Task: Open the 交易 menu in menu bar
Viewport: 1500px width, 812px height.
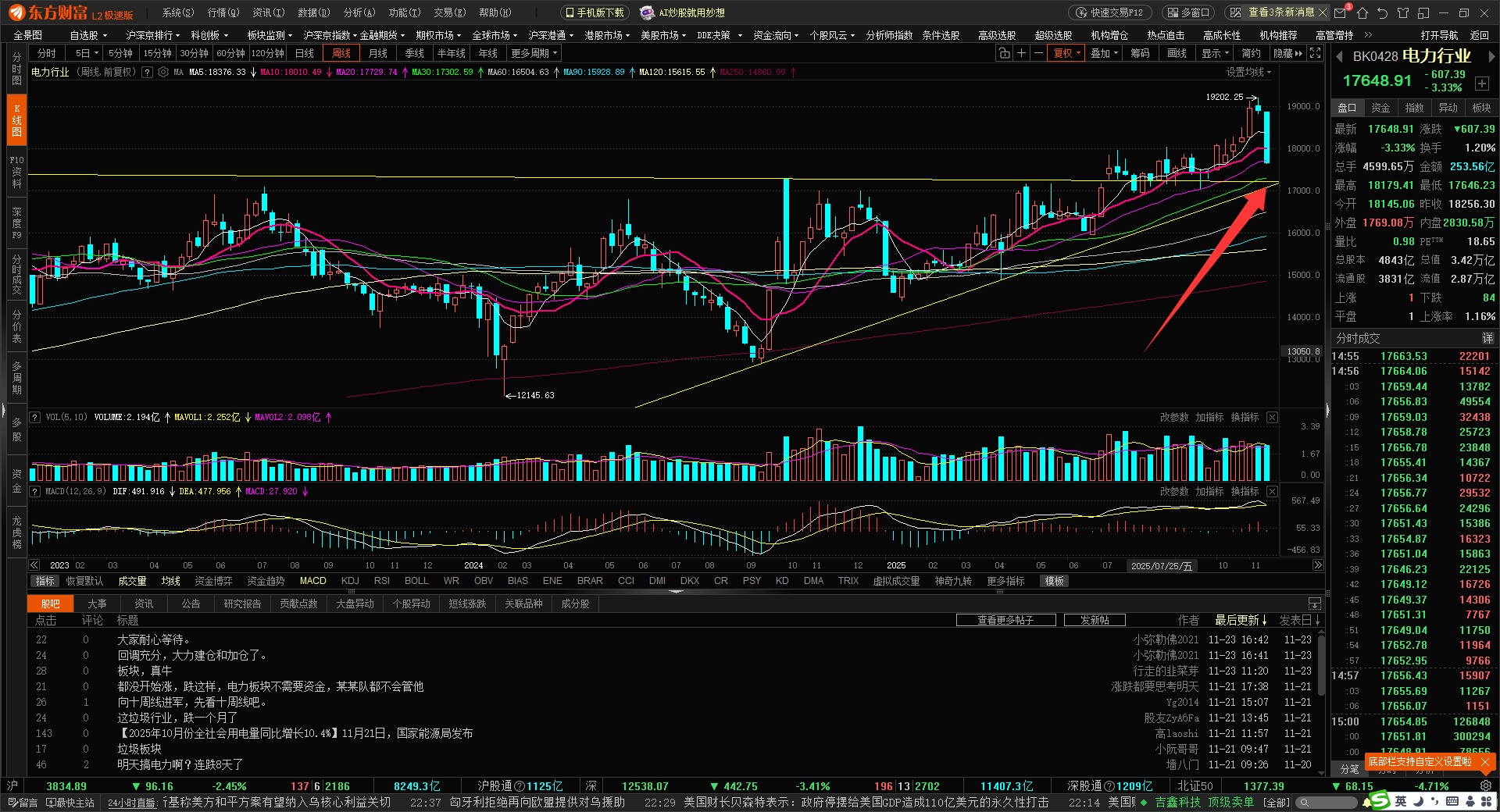Action: tap(449, 12)
